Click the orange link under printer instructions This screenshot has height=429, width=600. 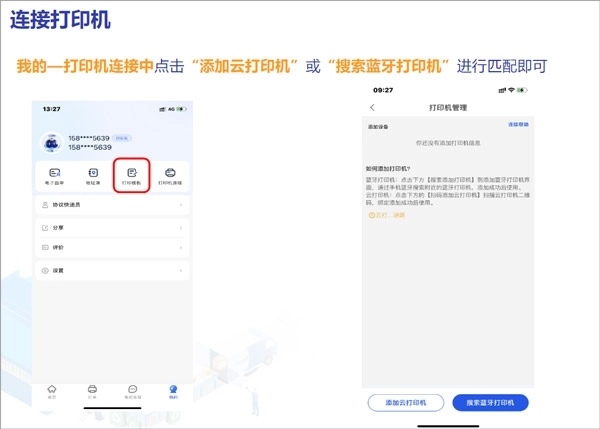(387, 214)
